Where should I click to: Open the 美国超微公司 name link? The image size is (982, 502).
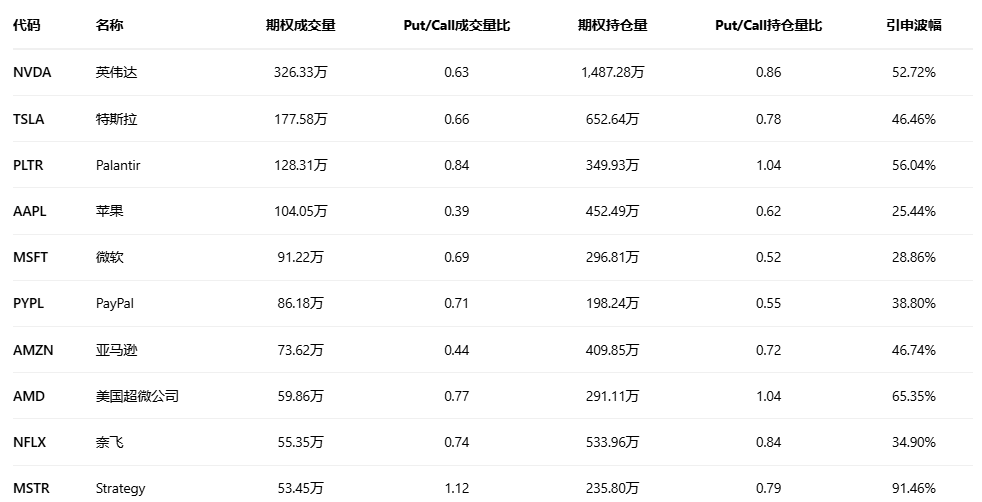pyautogui.click(x=137, y=396)
